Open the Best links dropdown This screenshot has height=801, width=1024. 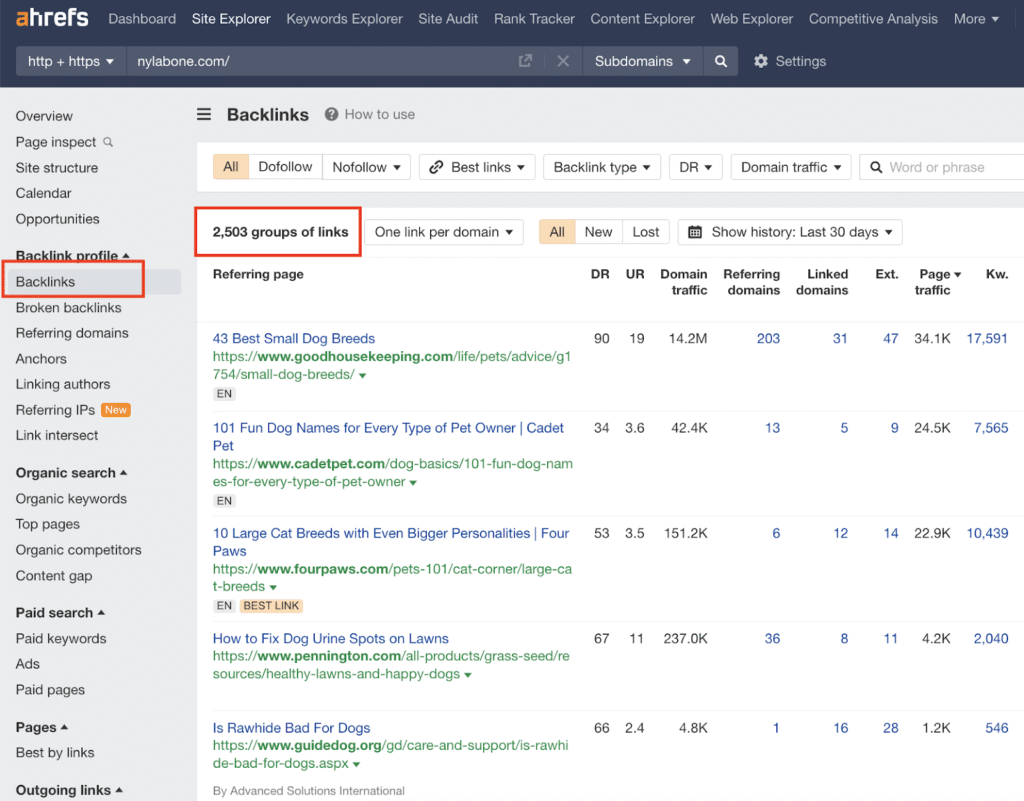click(477, 167)
